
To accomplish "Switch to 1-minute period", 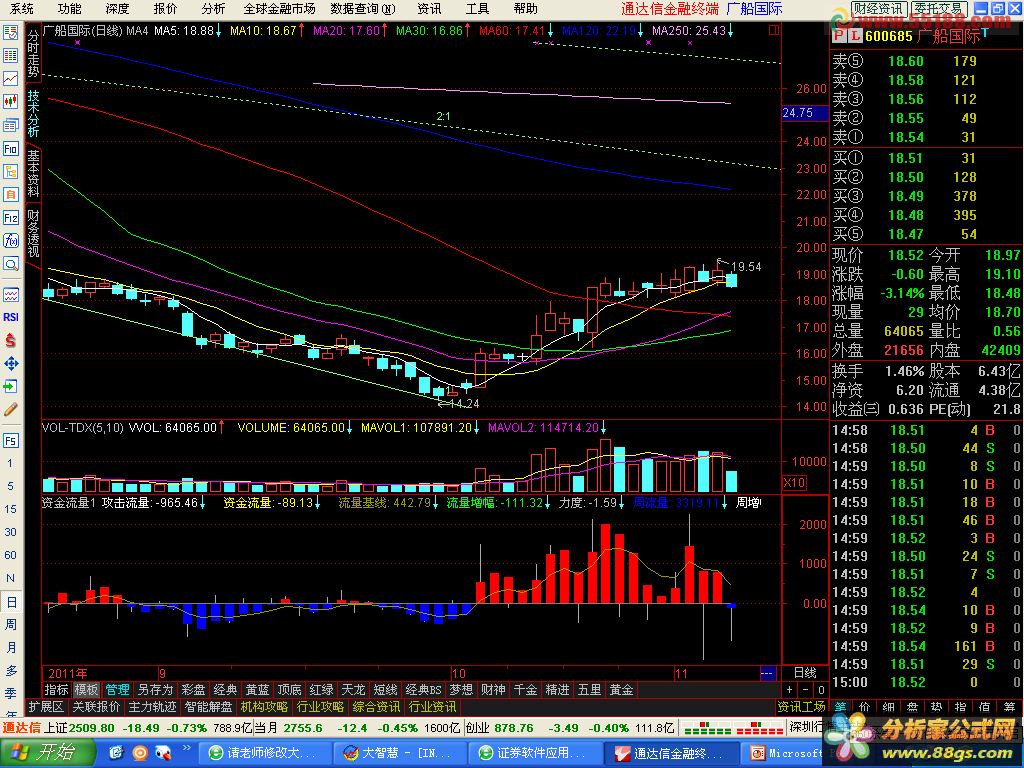I will pyautogui.click(x=10, y=463).
